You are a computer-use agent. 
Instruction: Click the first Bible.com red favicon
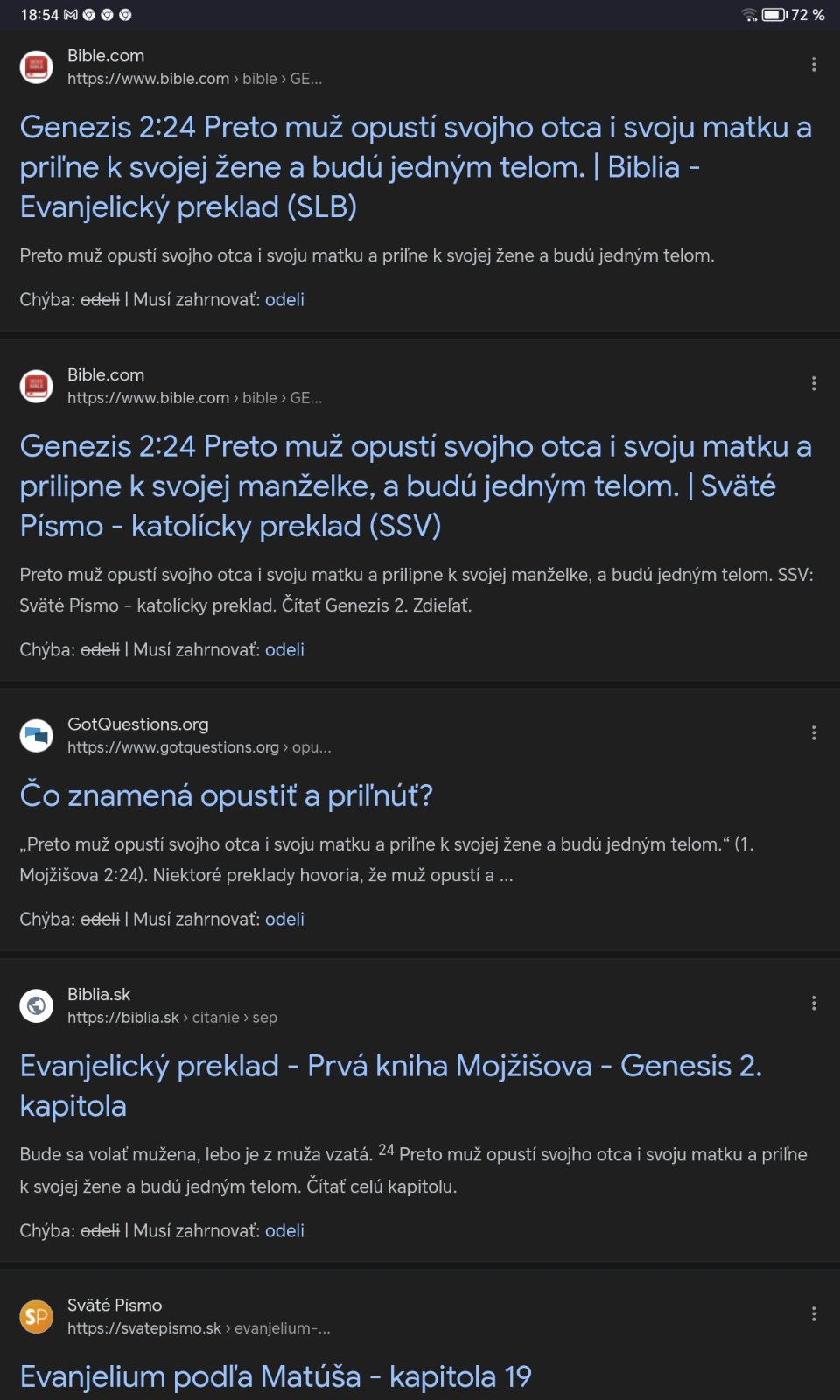click(x=37, y=66)
